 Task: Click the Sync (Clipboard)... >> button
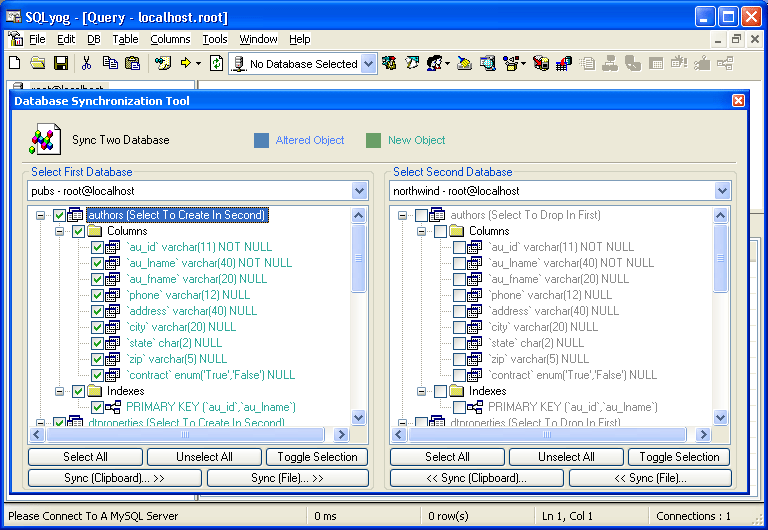115,478
